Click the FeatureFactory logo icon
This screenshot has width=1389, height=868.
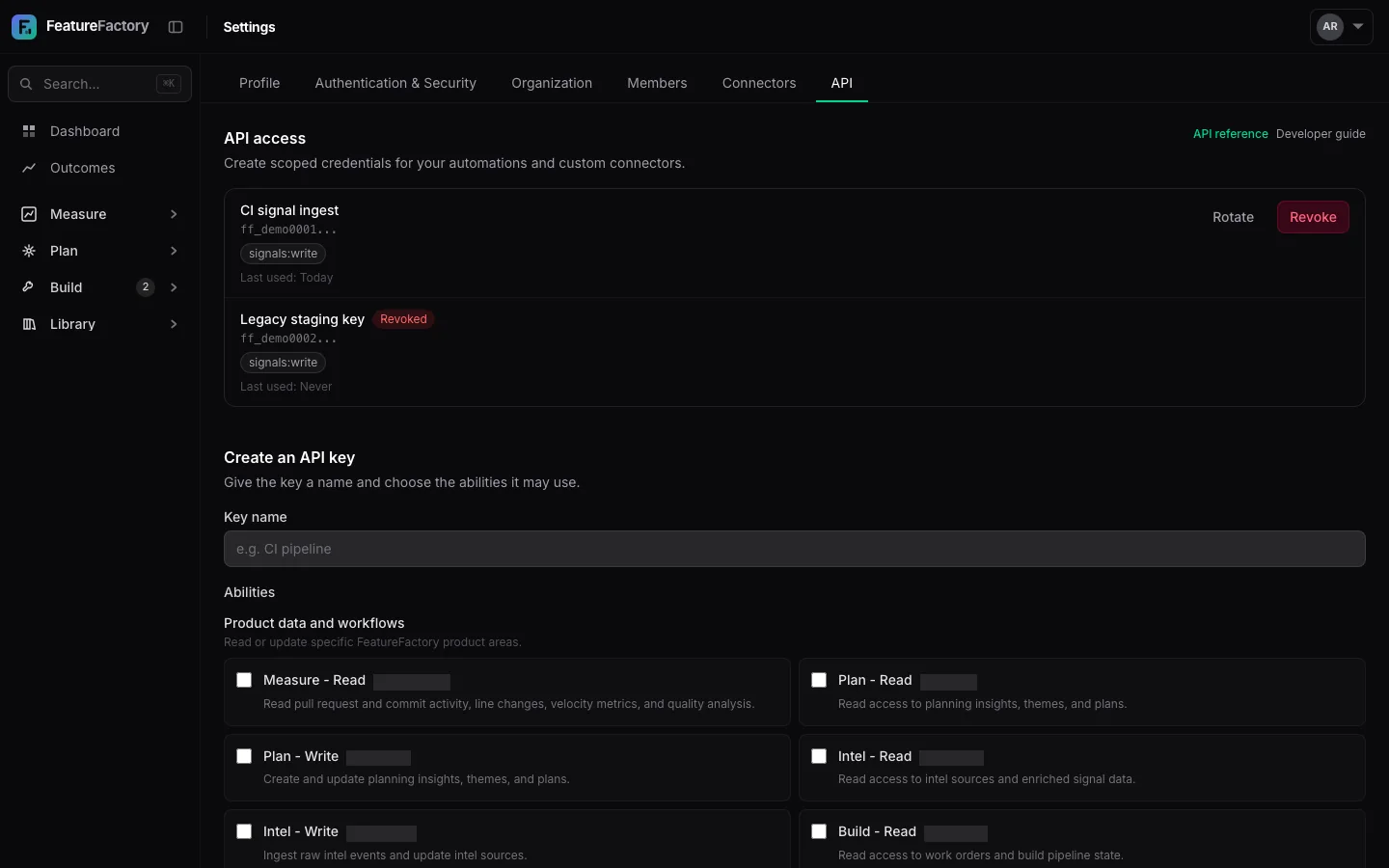click(x=24, y=27)
